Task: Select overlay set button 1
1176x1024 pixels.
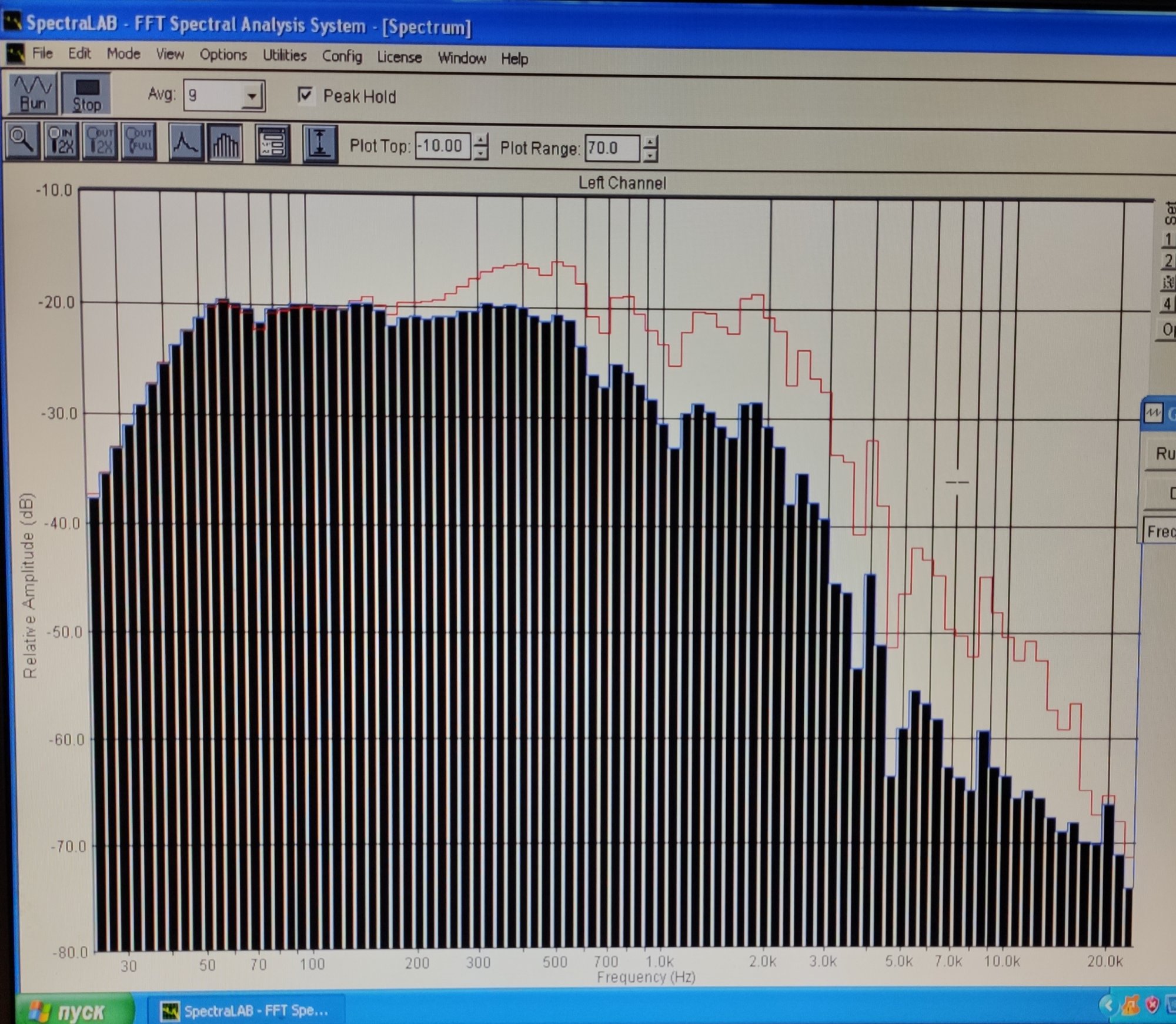Action: 1168,239
